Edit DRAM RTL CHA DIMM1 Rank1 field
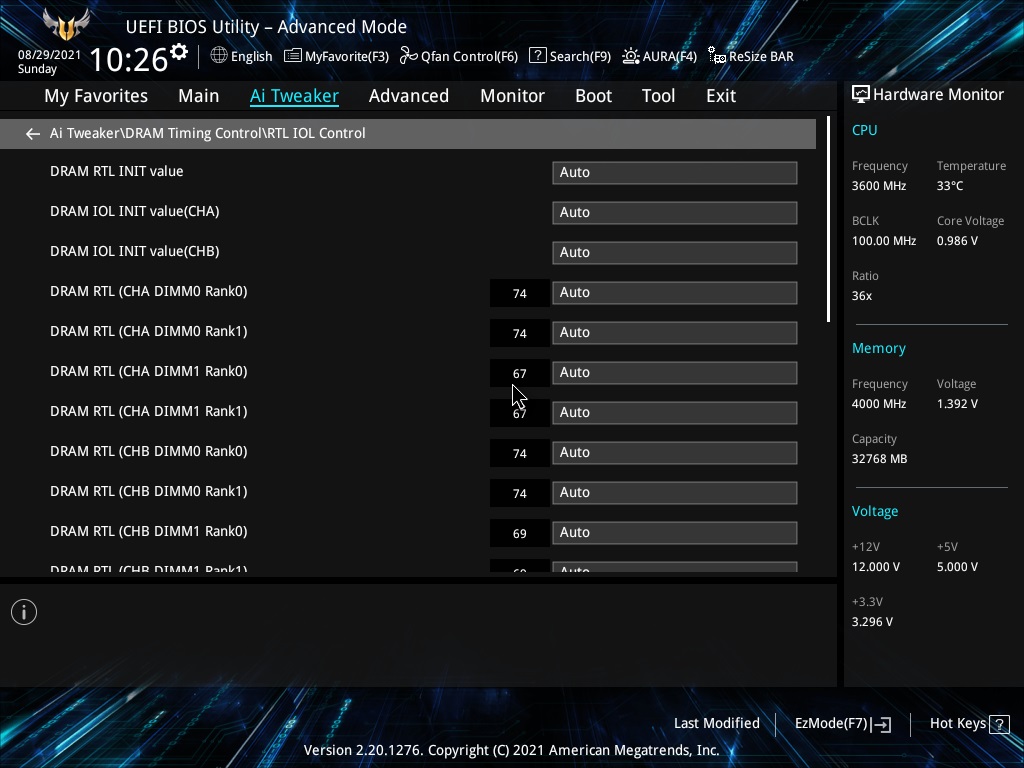 point(675,413)
